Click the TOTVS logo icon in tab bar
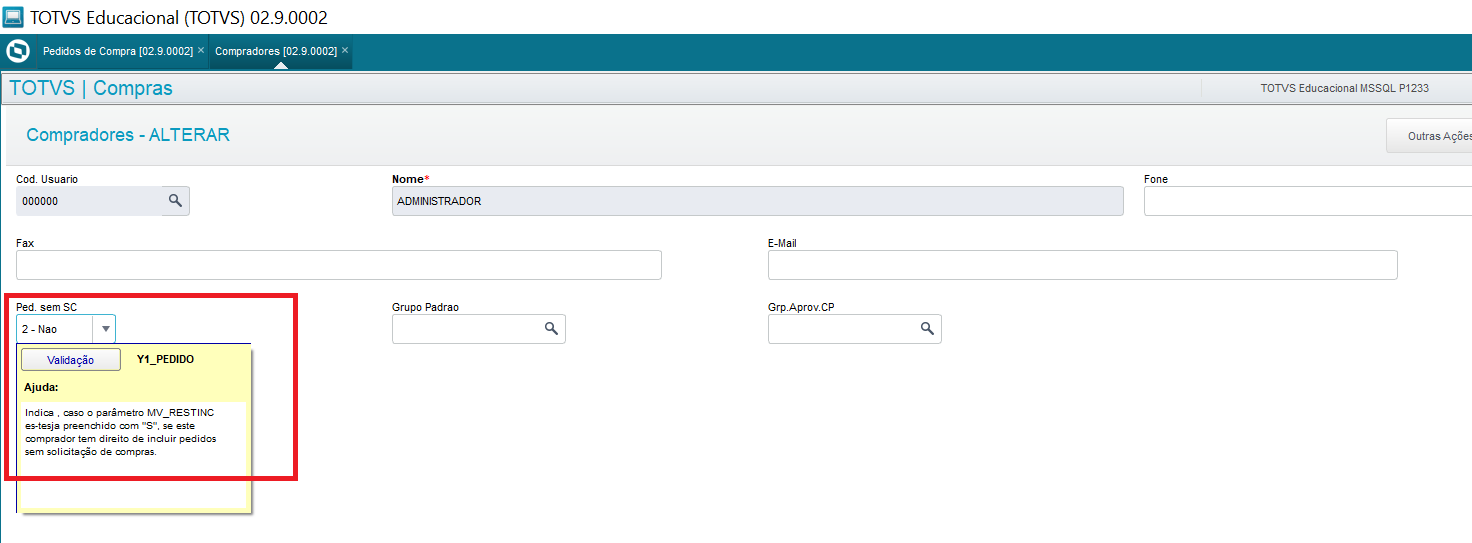 [17, 51]
